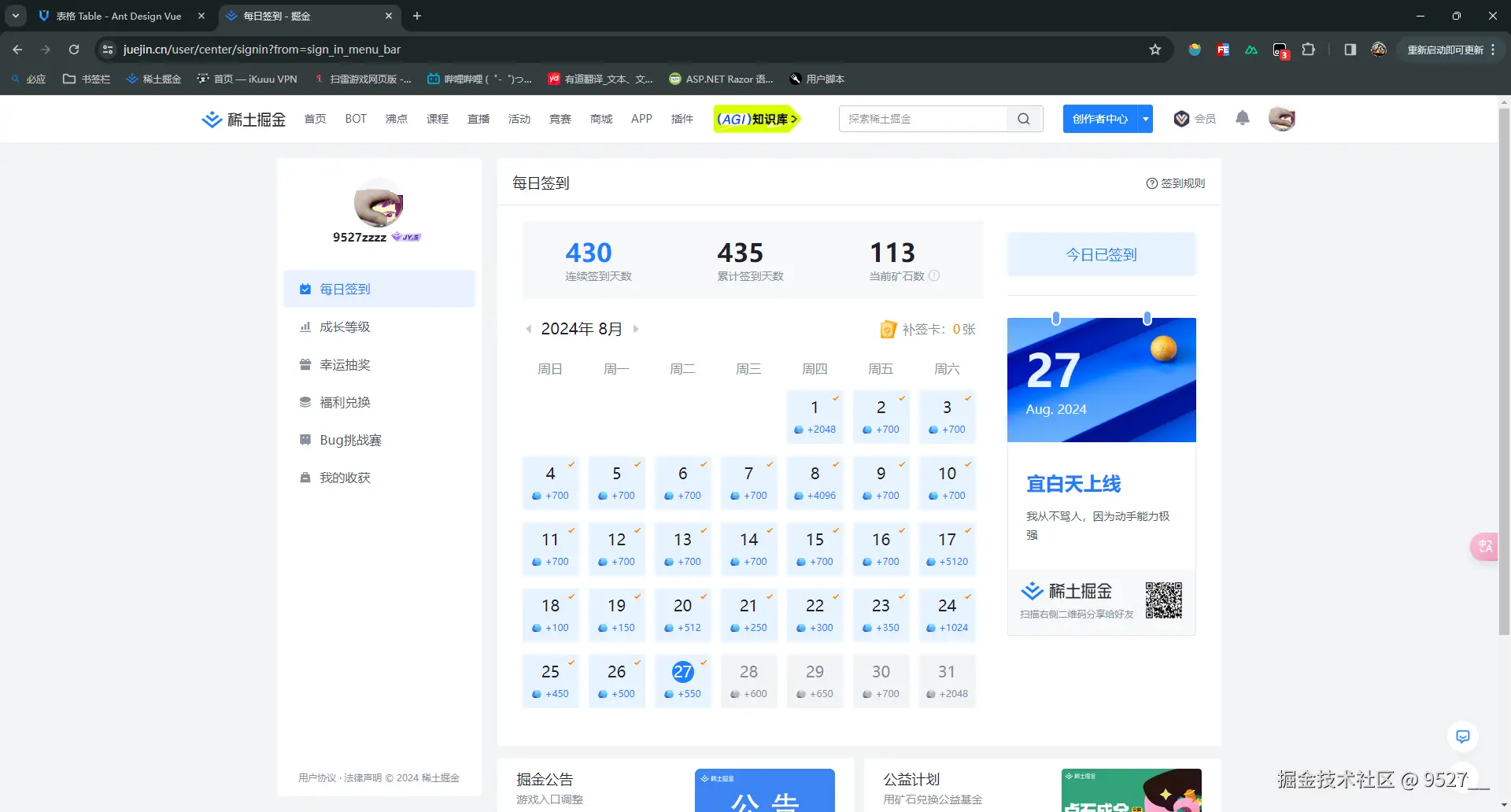
Task: Open 沸点 in the top navigation
Action: [397, 119]
